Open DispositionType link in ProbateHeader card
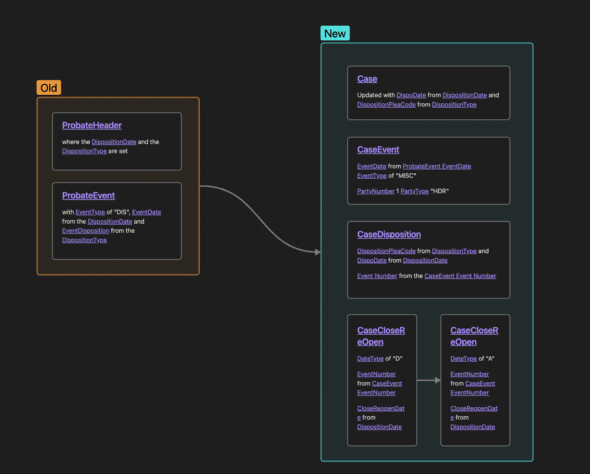The image size is (590, 474). pos(84,151)
